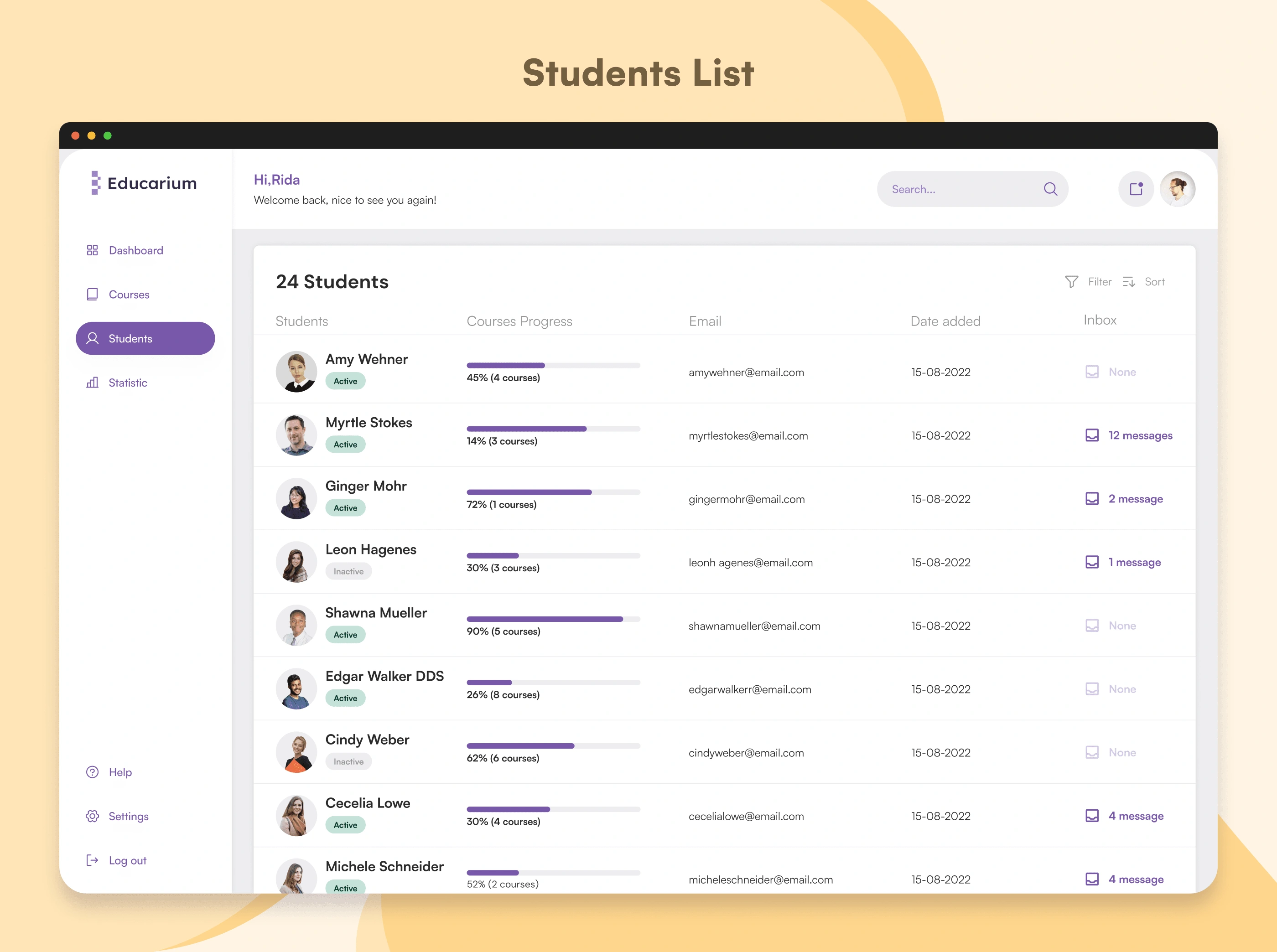
Task: Open the user profile avatar menu
Action: 1177,189
